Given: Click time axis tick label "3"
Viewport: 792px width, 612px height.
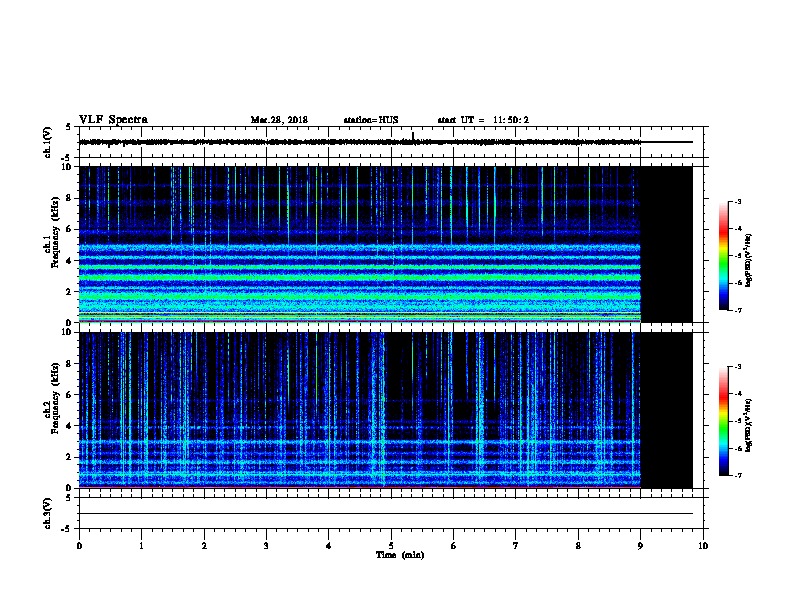Looking at the screenshot, I should click(266, 545).
